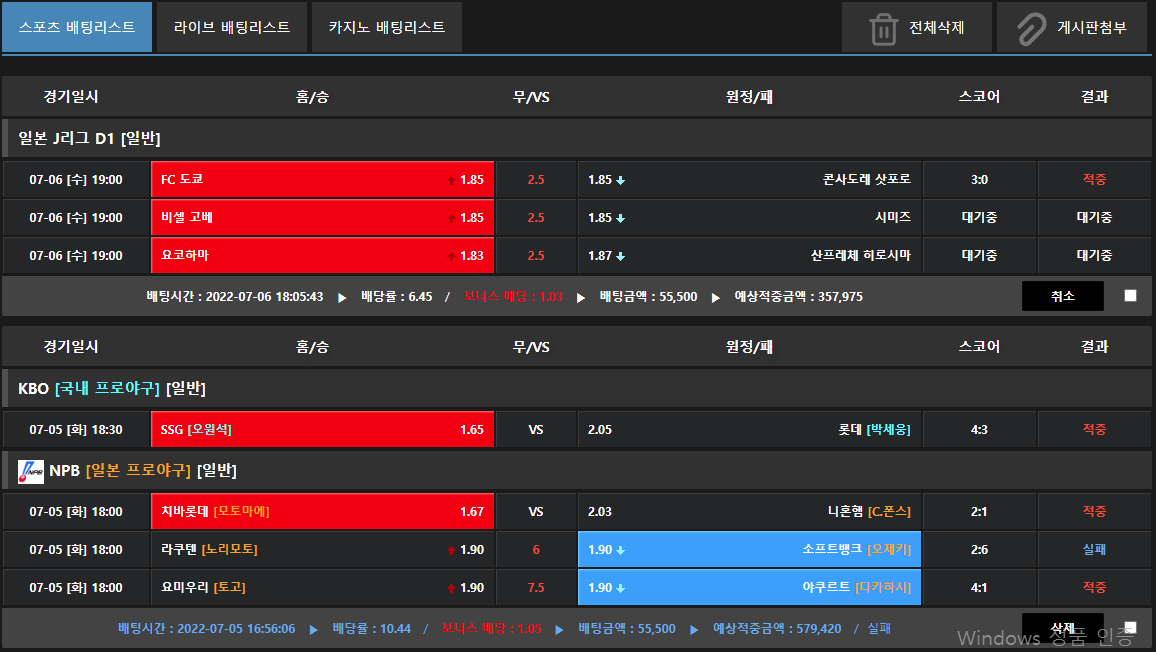Click the triangle icon before 배당률 10.44
The height and width of the screenshot is (652, 1156).
click(314, 630)
